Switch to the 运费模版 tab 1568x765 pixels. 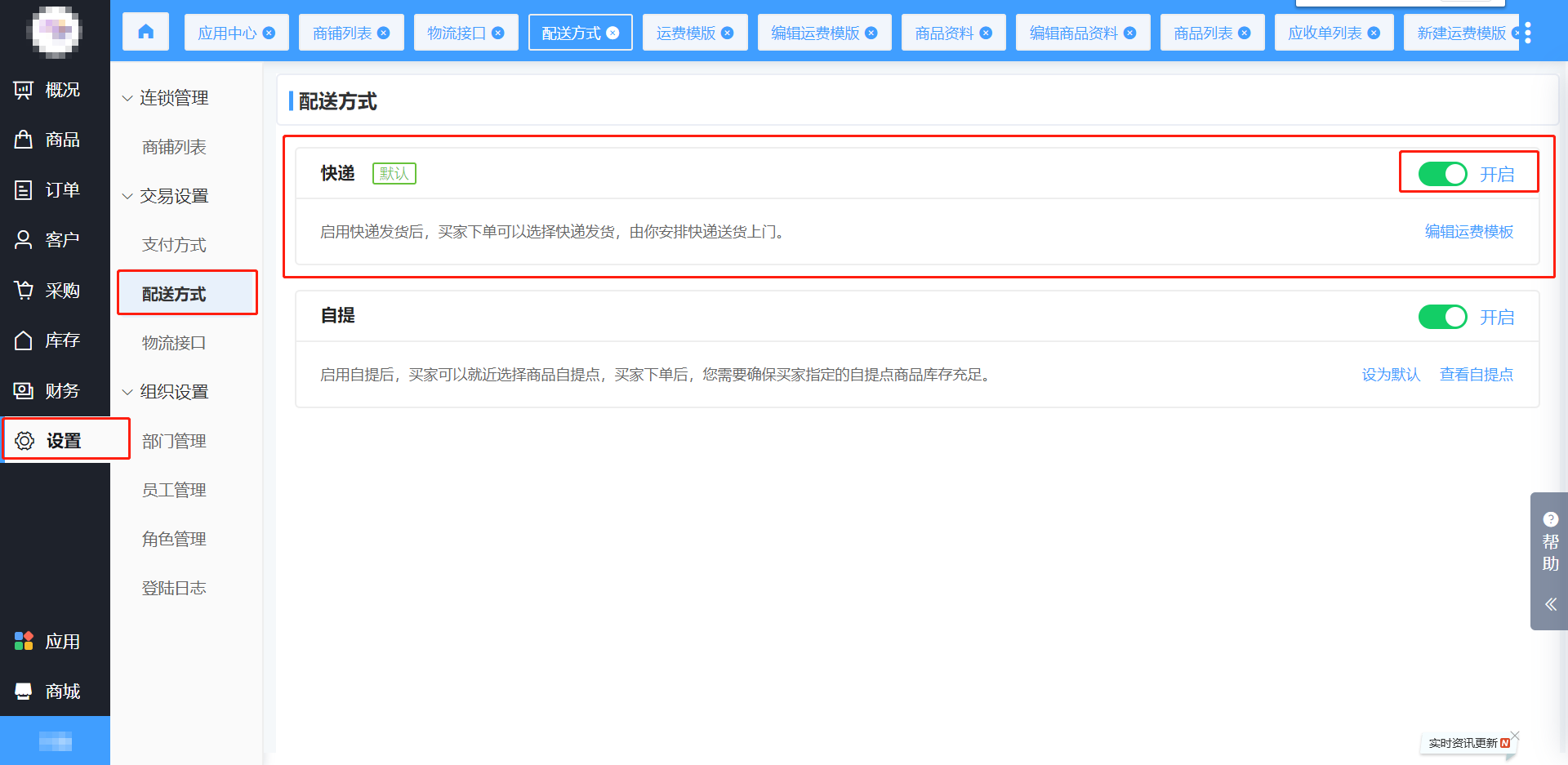pyautogui.click(x=685, y=33)
